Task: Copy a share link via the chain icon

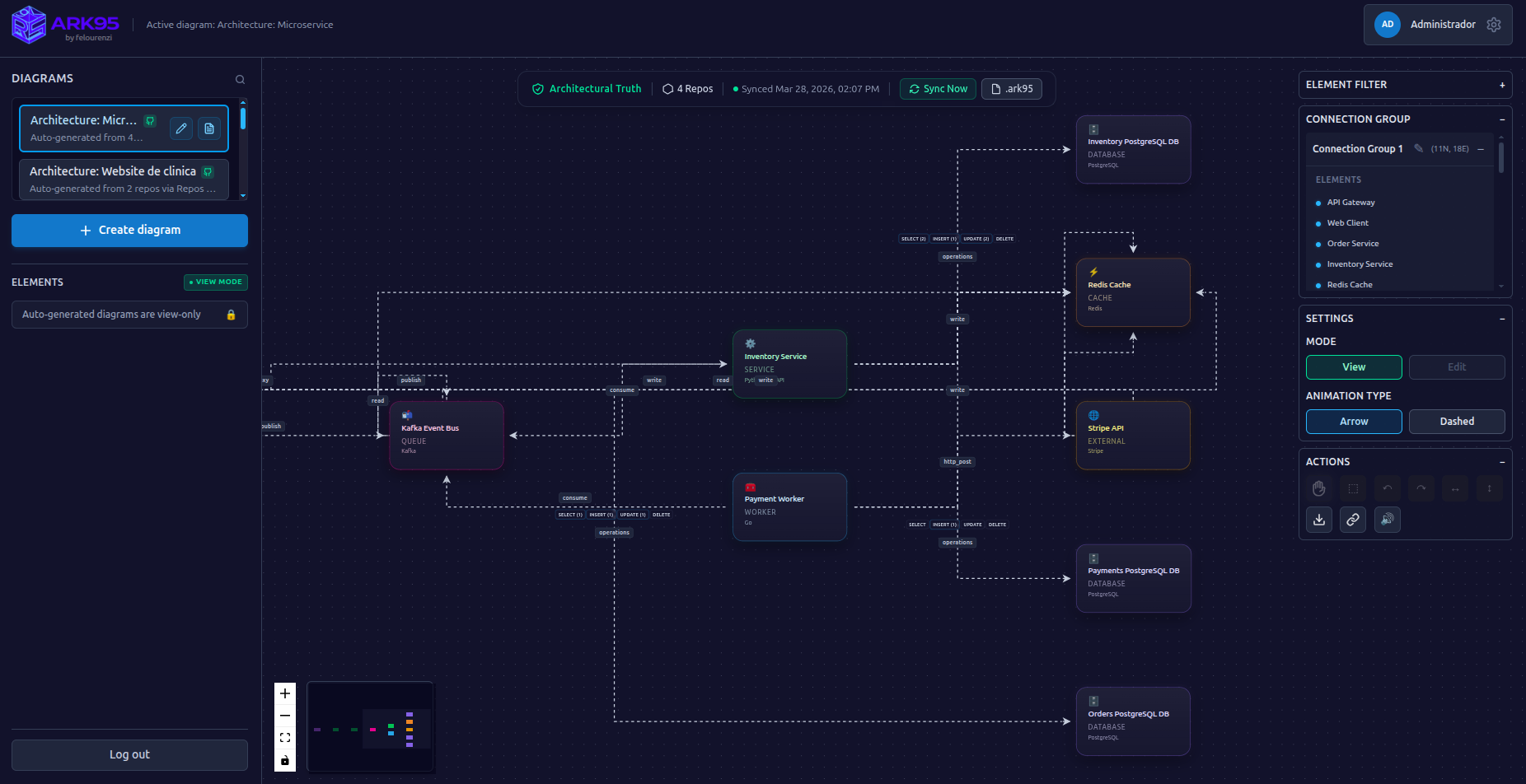Action: point(1352,520)
